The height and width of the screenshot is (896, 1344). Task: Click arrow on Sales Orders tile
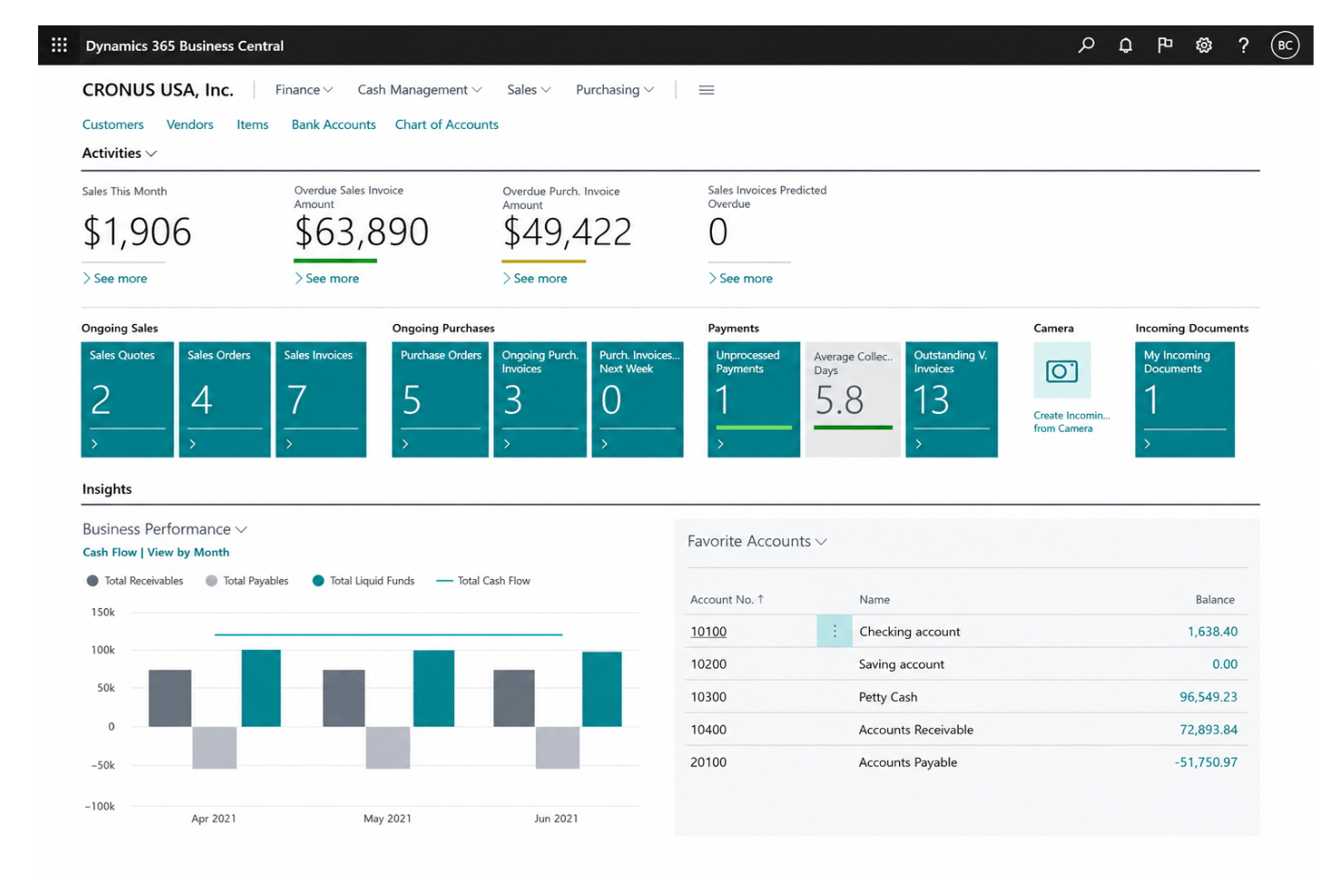[x=193, y=444]
